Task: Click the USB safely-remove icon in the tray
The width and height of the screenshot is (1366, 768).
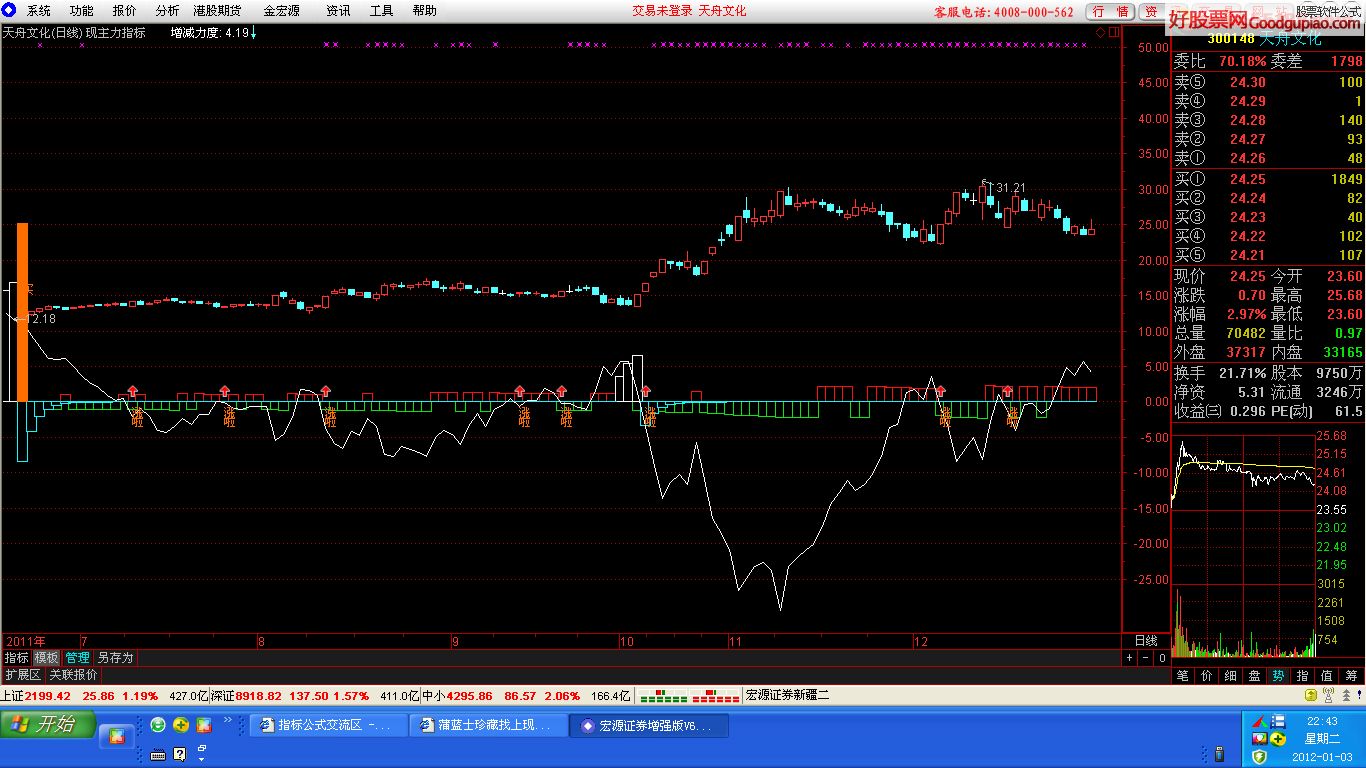Action: point(1220,753)
